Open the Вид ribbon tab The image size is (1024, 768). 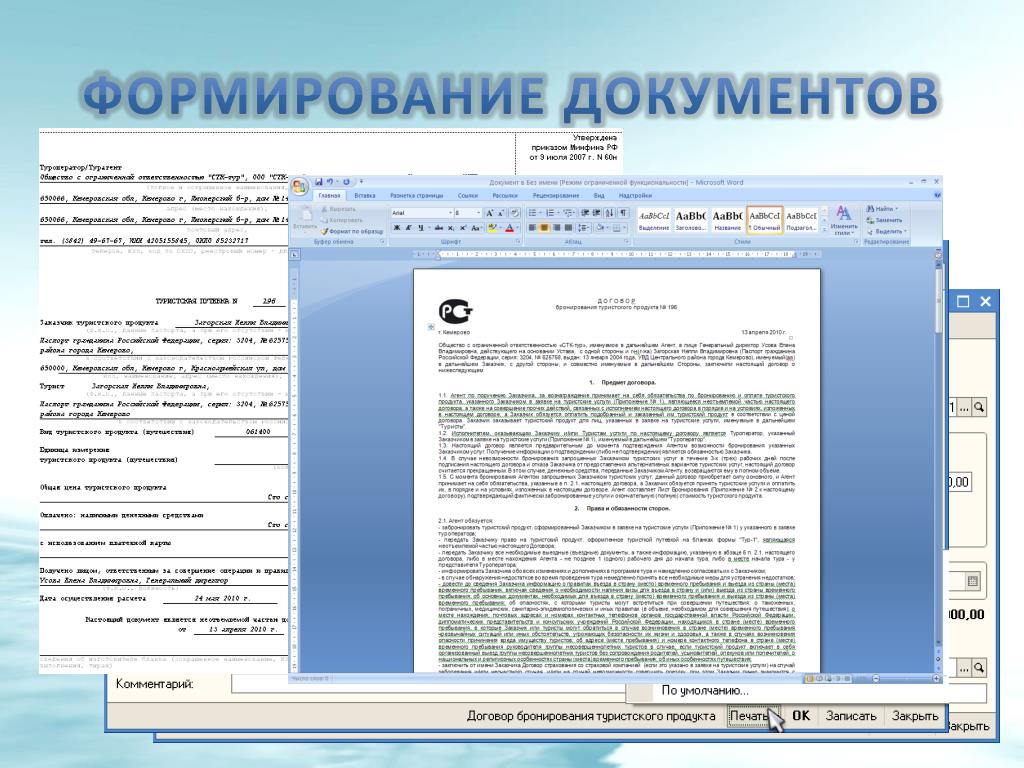point(599,195)
